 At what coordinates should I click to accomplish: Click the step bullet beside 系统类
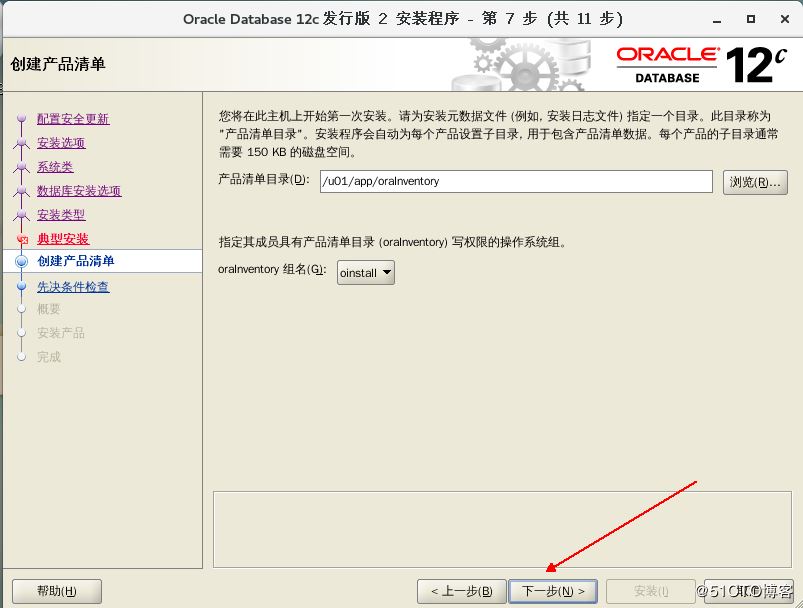(x=22, y=167)
